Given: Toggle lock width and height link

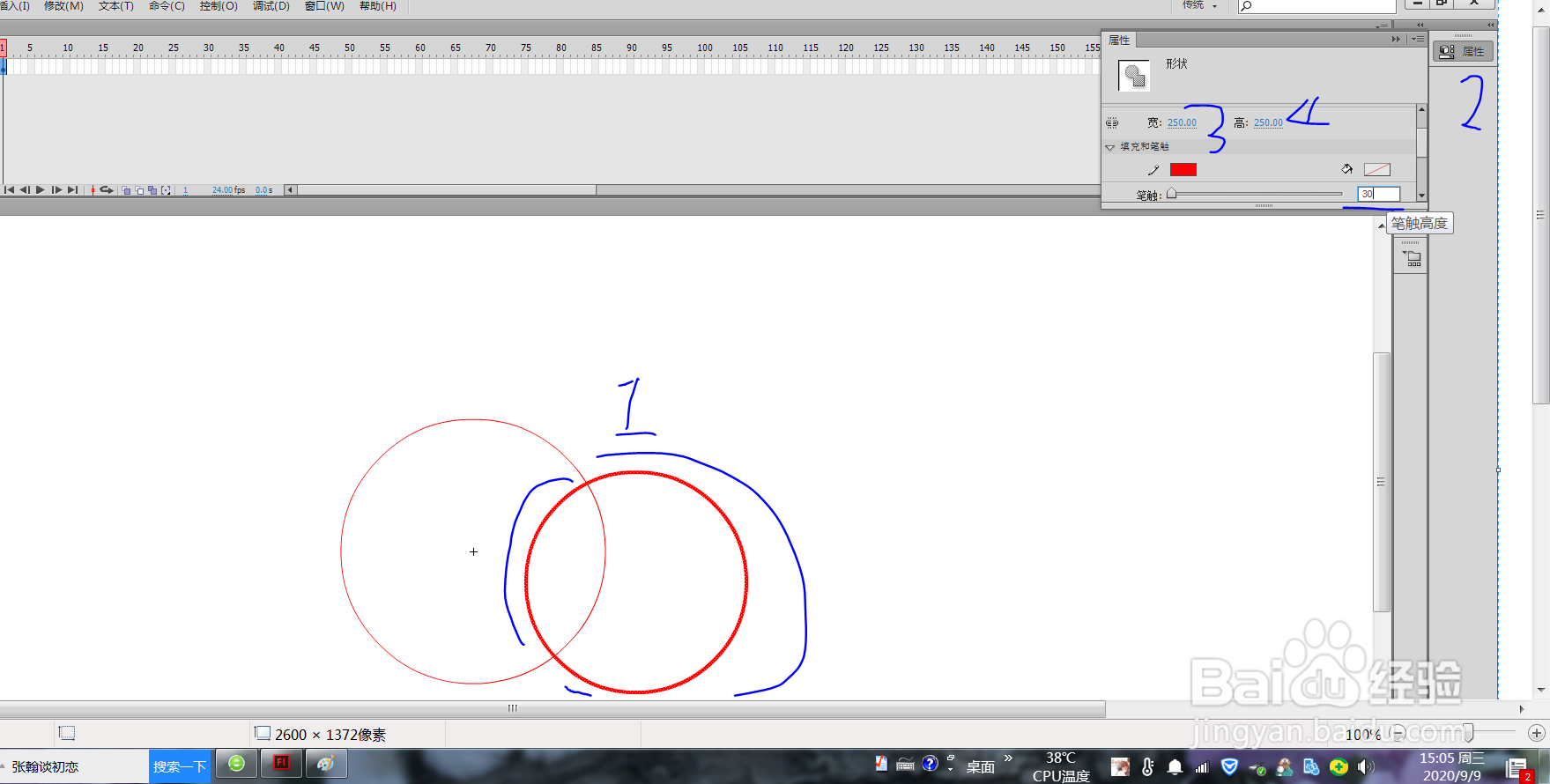Looking at the screenshot, I should click(1112, 123).
